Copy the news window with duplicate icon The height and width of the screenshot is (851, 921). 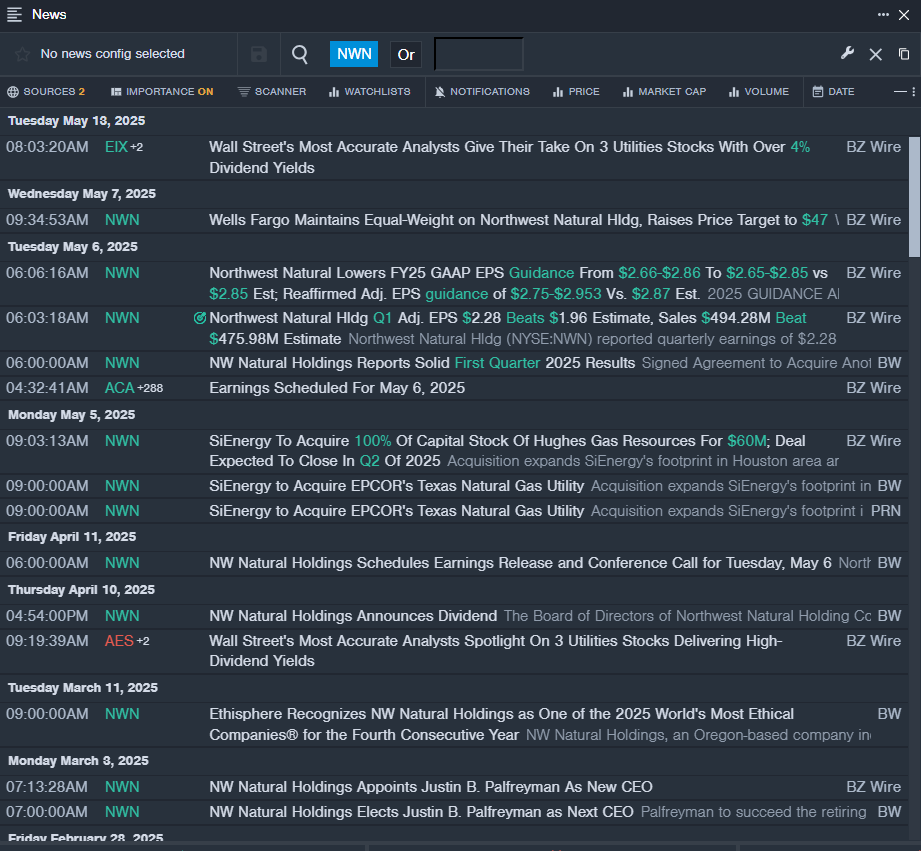tap(904, 54)
